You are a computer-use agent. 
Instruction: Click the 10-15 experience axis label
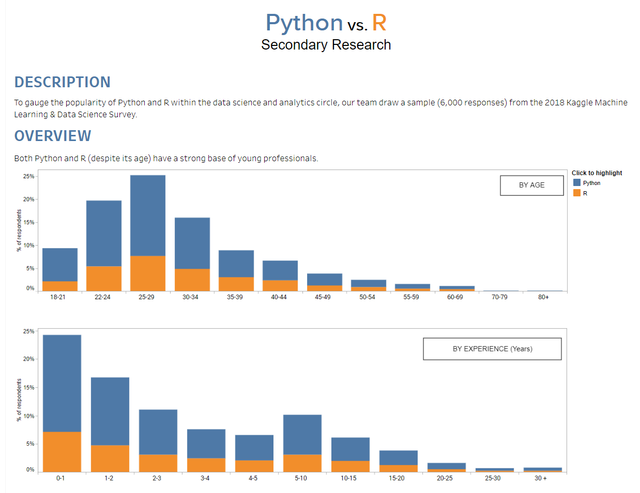pos(350,478)
